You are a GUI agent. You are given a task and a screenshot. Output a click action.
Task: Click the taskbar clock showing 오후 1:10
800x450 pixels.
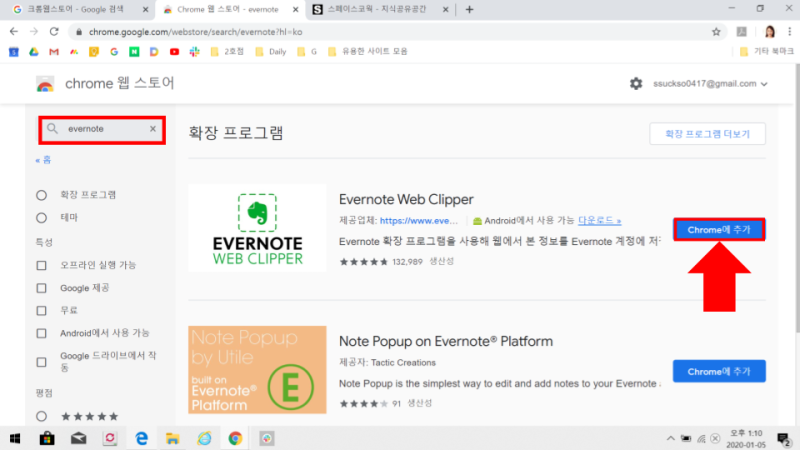[746, 439]
